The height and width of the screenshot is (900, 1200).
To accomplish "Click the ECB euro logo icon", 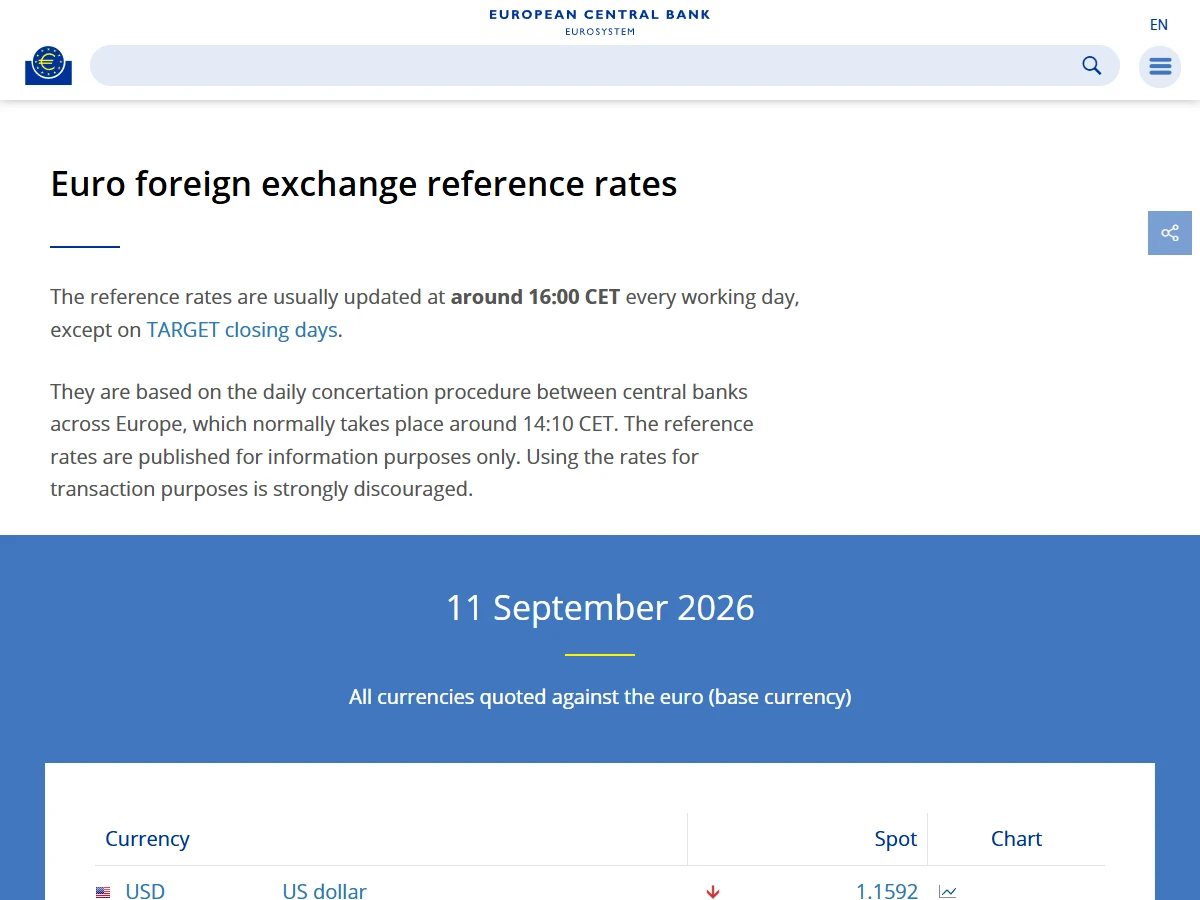I will 48,65.
